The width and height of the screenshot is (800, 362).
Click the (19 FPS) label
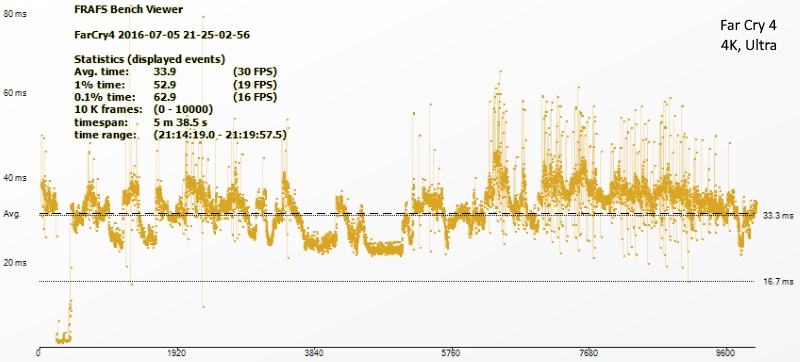tap(255, 84)
